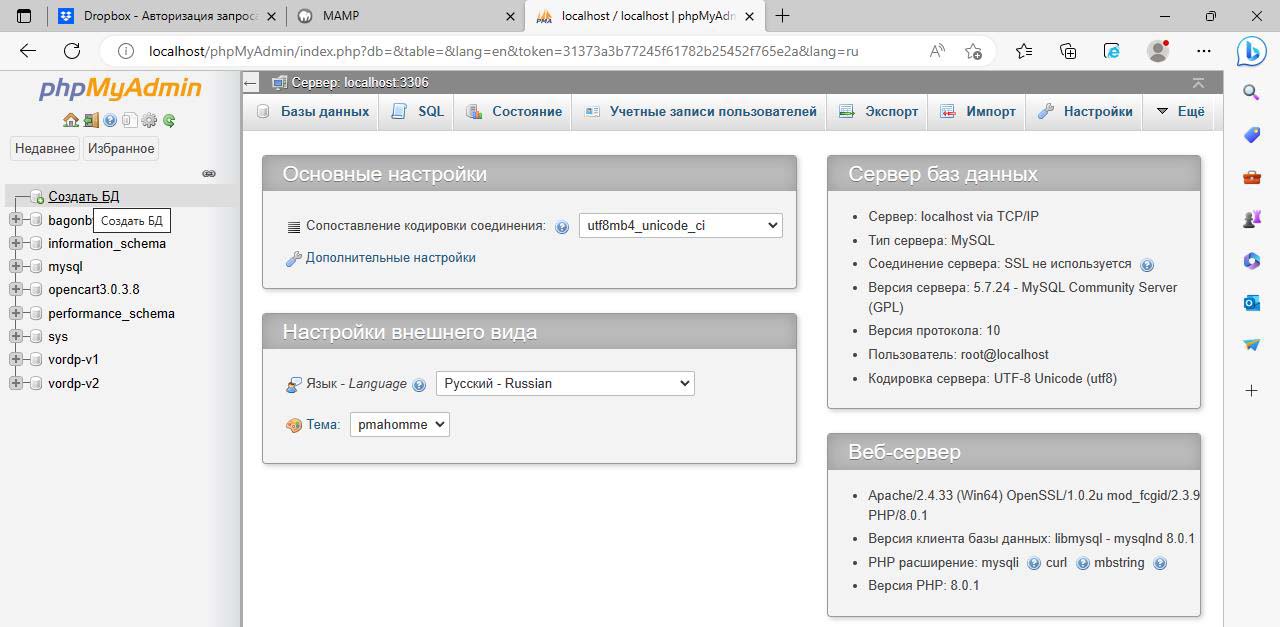Open navigation panel settings gear icon
The image size is (1280, 627).
149,121
